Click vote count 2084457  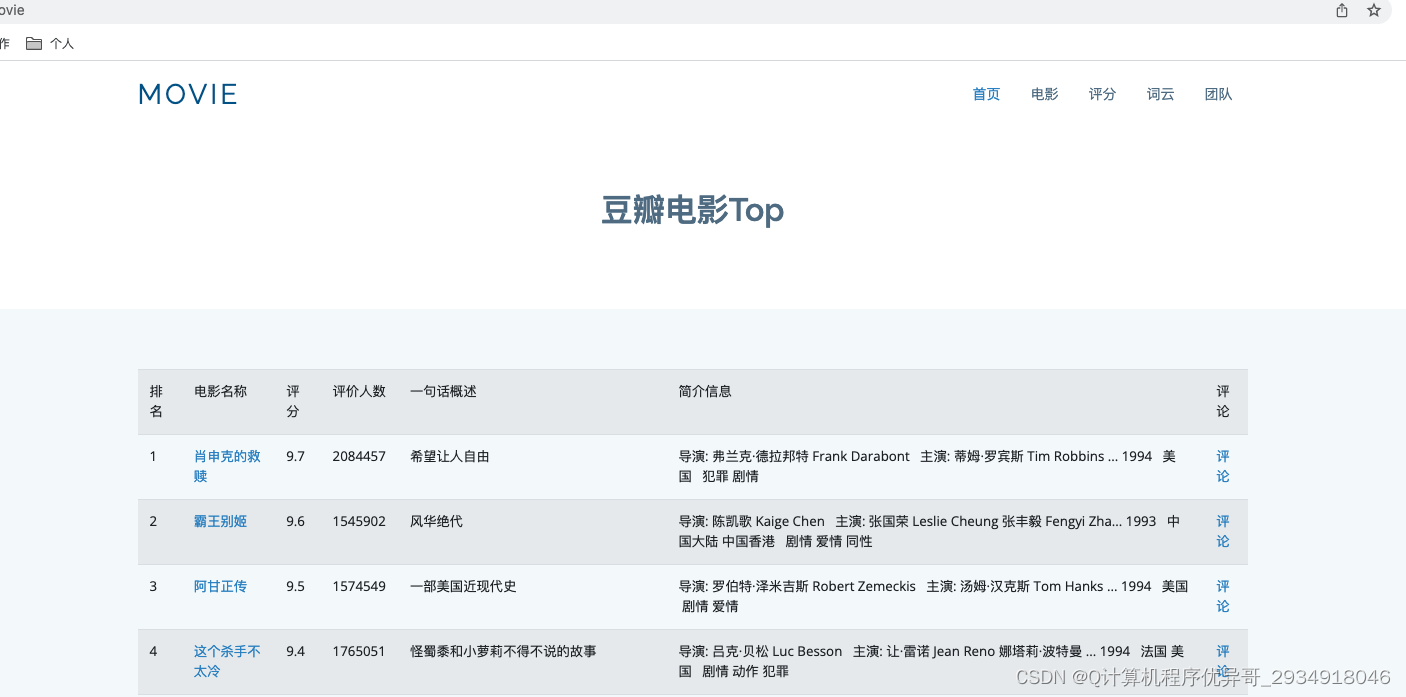tap(359, 456)
